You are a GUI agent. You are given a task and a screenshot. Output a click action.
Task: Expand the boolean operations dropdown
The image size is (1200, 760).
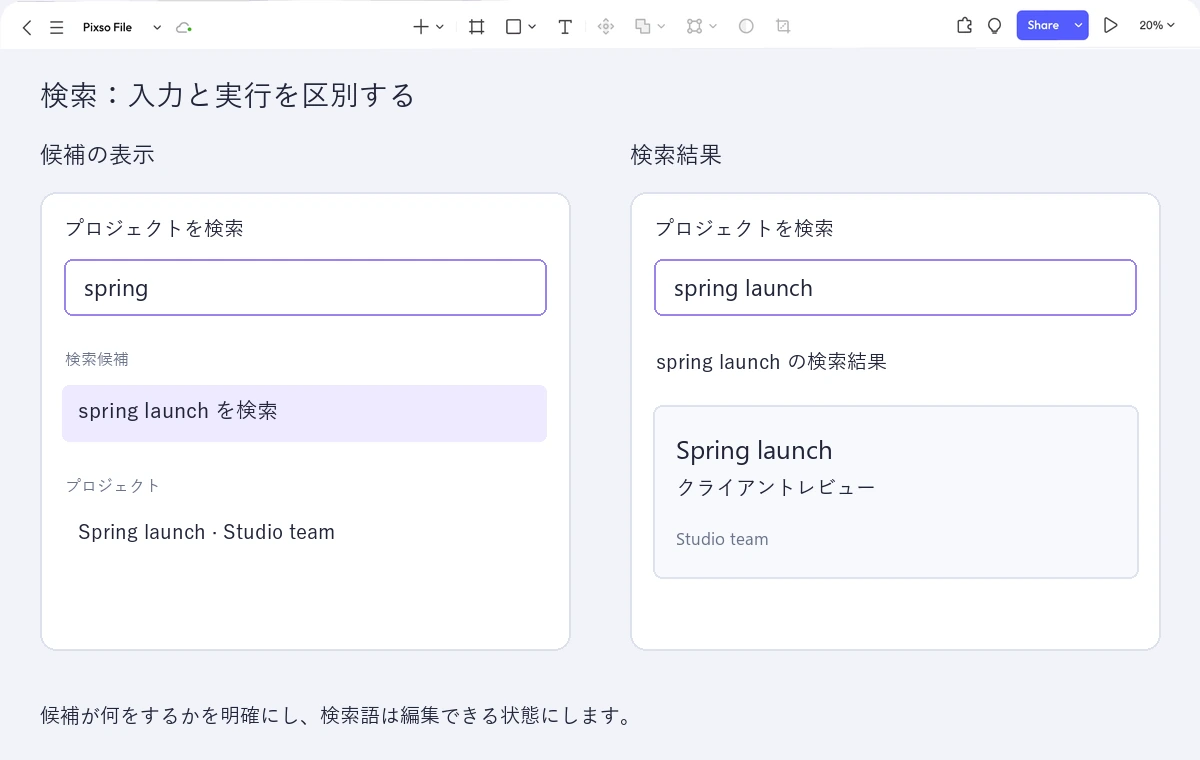(x=662, y=27)
